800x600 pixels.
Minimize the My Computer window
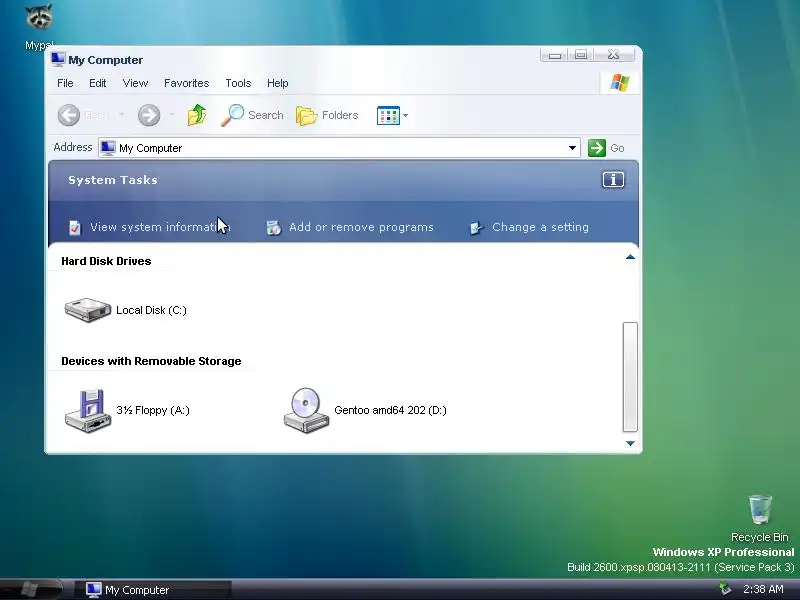coord(555,55)
